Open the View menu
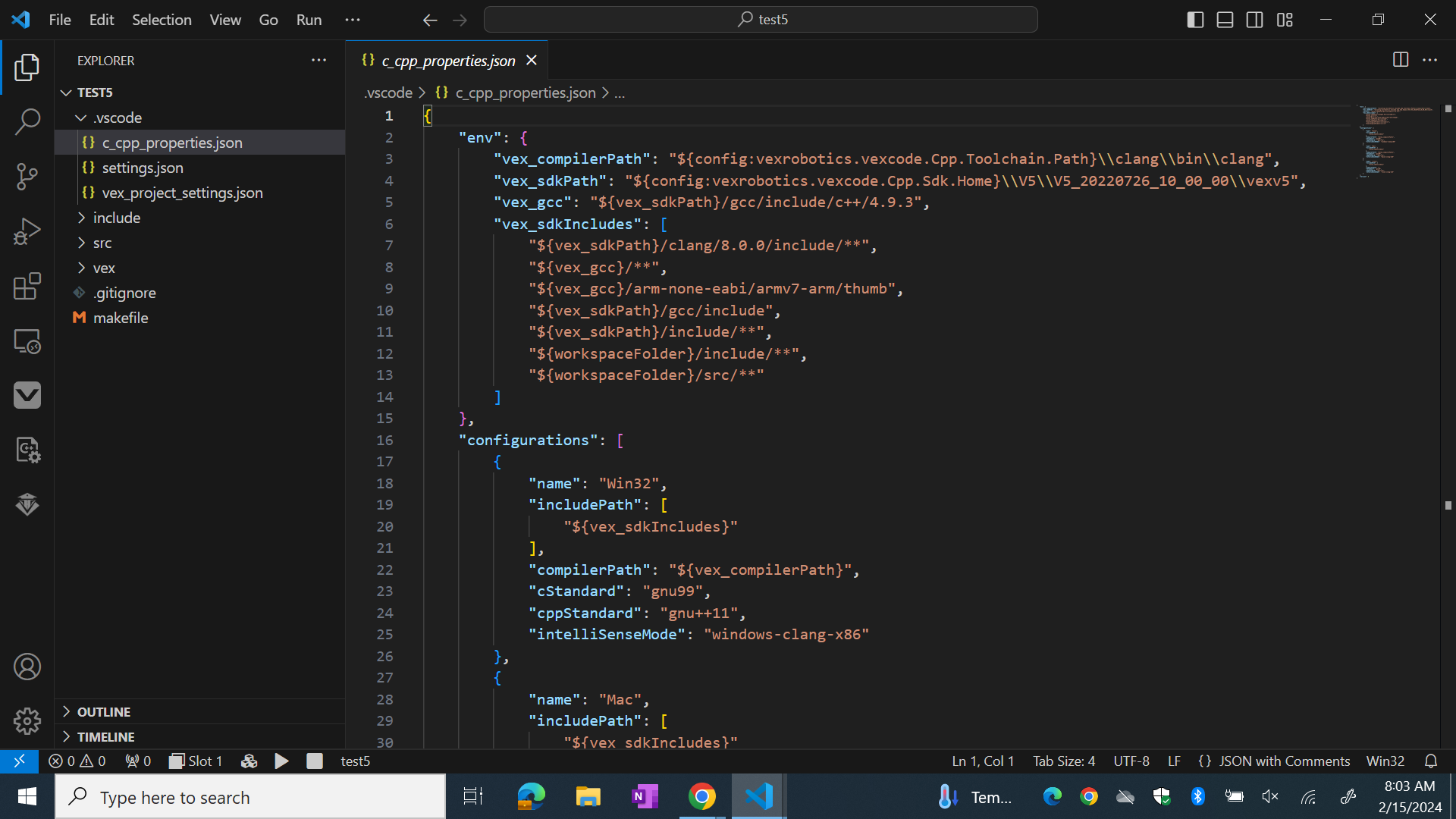 [225, 20]
